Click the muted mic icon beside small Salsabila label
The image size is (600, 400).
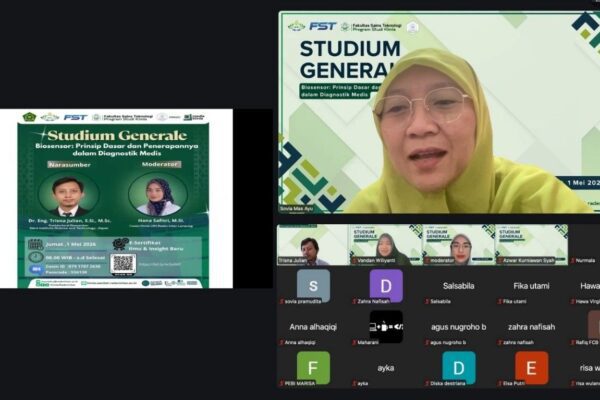point(427,302)
